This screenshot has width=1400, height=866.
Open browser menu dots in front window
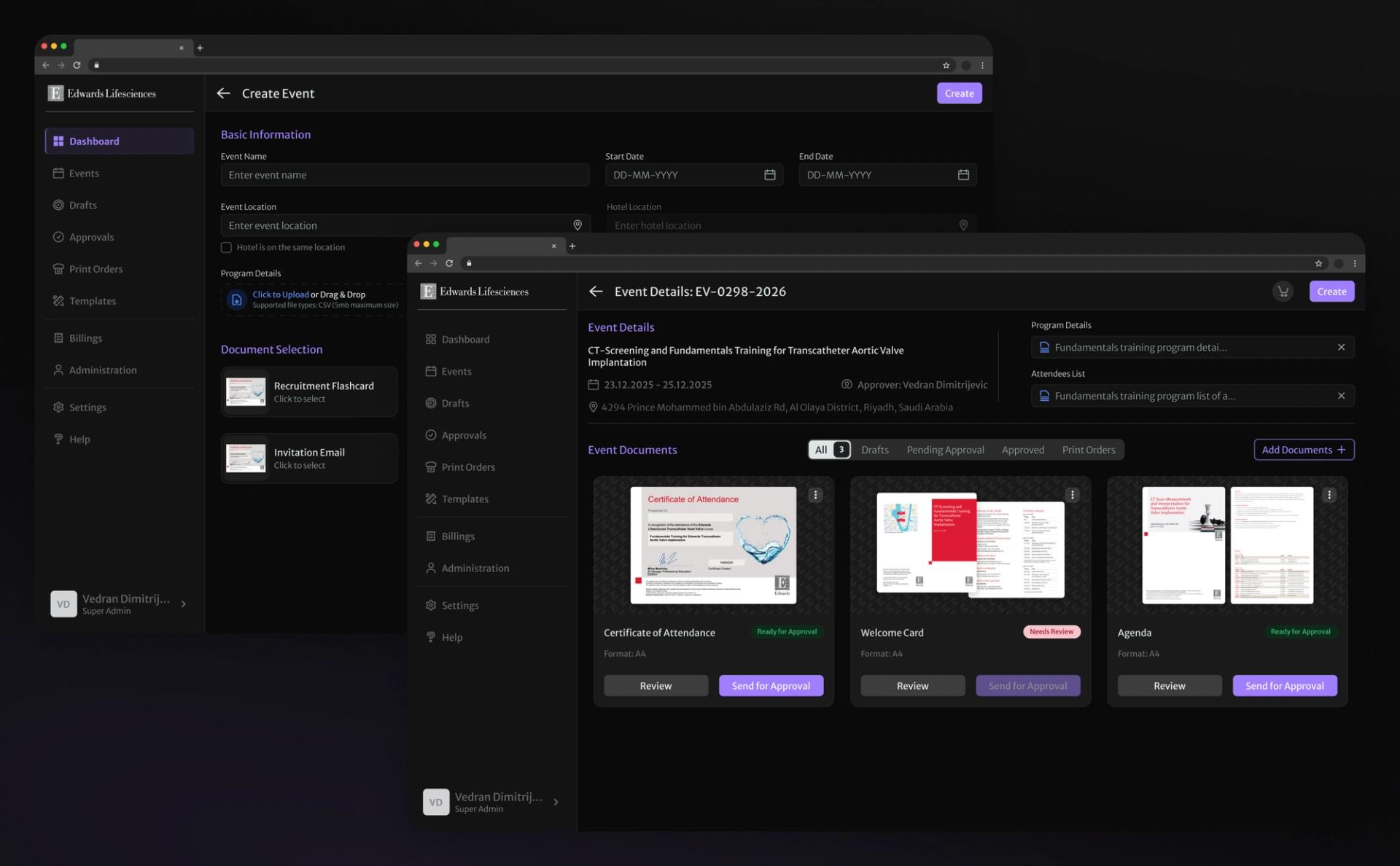pos(1355,263)
